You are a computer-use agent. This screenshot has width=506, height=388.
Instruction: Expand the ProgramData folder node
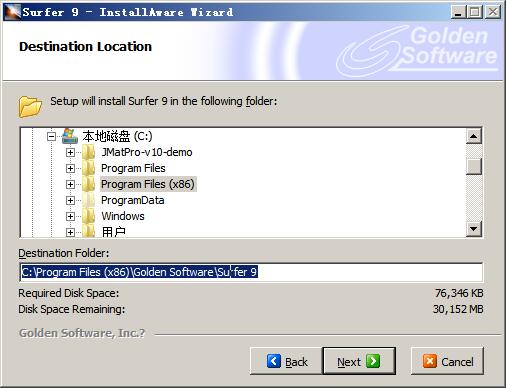(70, 200)
